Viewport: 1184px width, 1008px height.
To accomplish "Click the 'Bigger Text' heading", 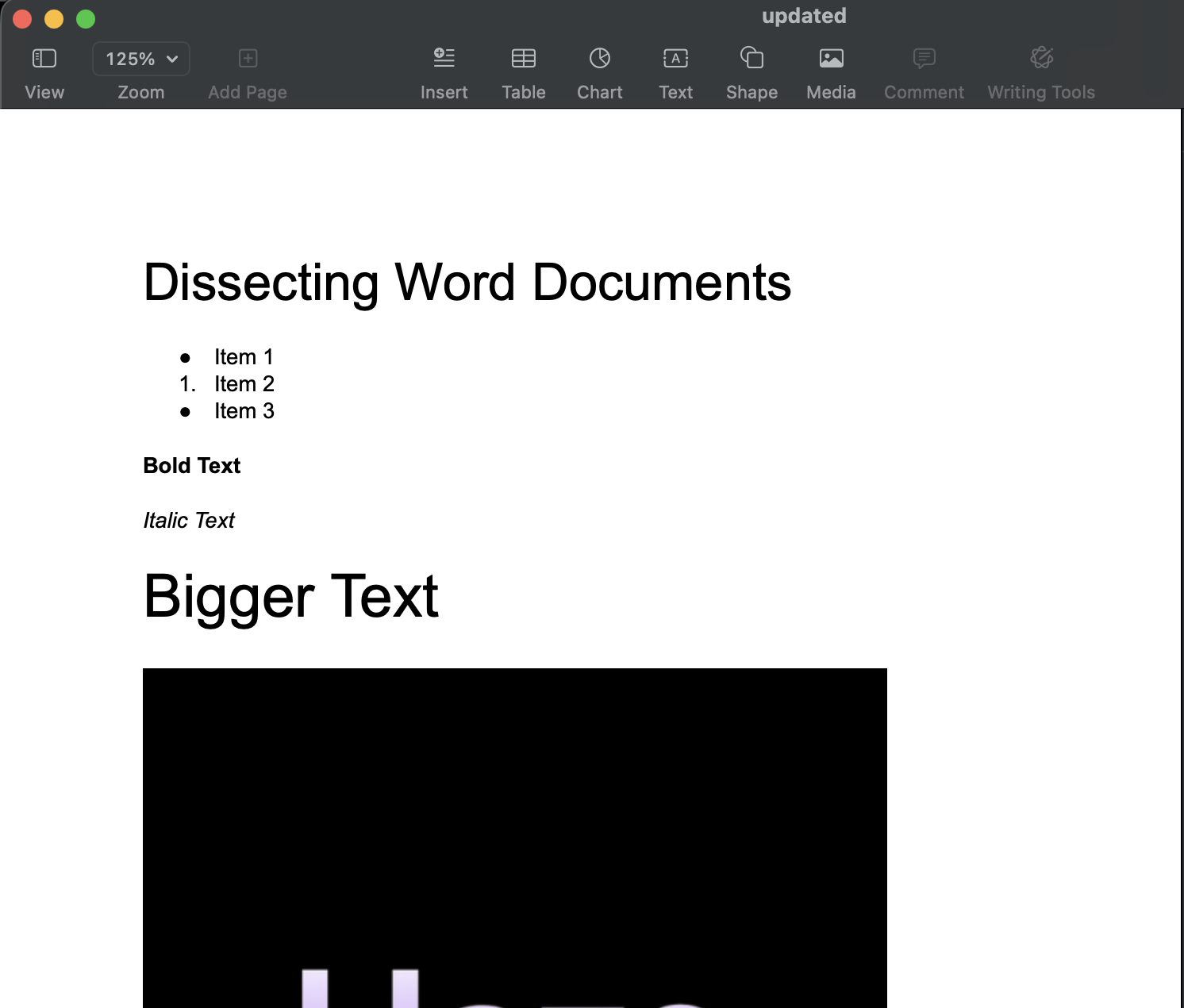I will (x=290, y=597).
